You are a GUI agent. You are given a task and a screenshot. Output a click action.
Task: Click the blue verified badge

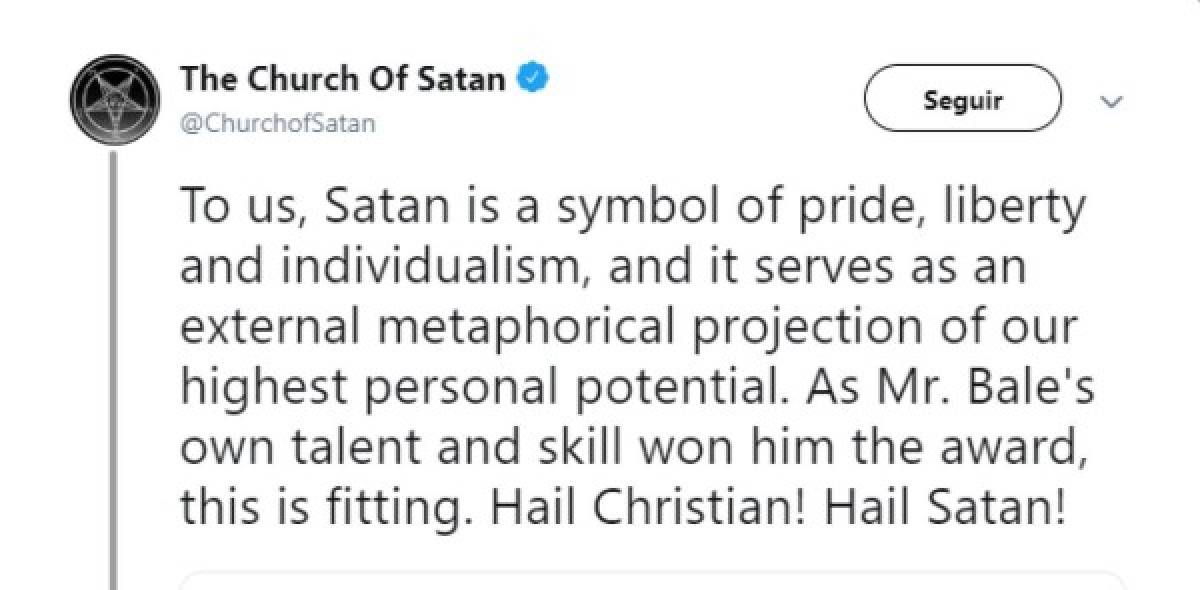pyautogui.click(x=530, y=78)
